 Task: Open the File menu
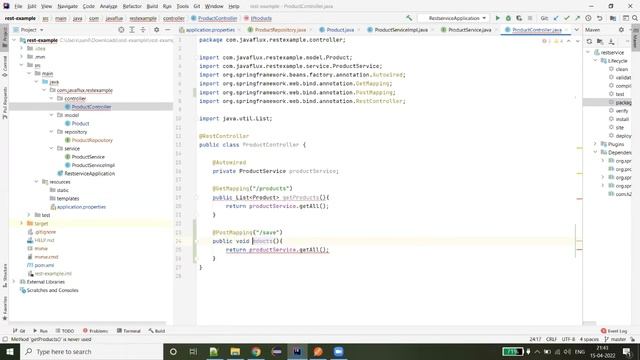(x=18, y=6)
